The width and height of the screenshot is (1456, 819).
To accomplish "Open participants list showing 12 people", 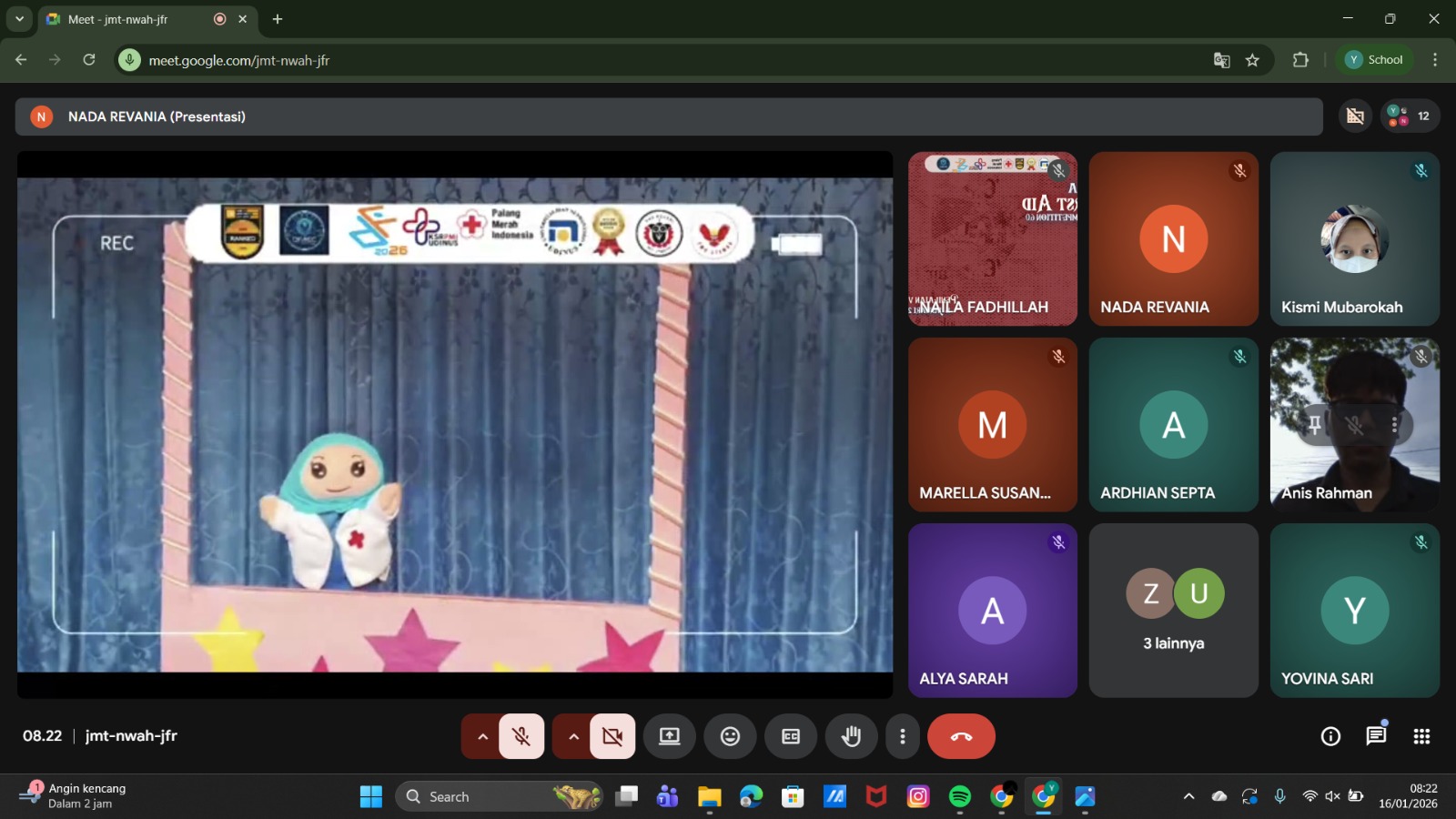I will [1410, 116].
